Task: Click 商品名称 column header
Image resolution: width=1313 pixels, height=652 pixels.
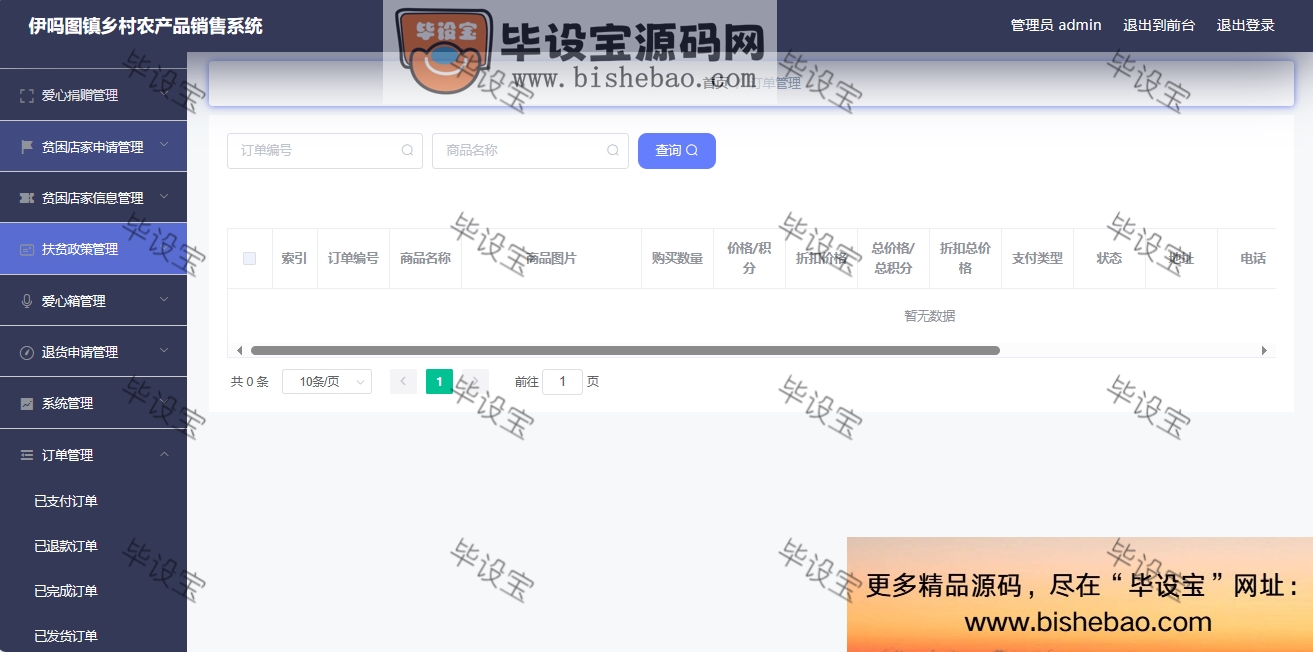Action: pyautogui.click(x=425, y=258)
